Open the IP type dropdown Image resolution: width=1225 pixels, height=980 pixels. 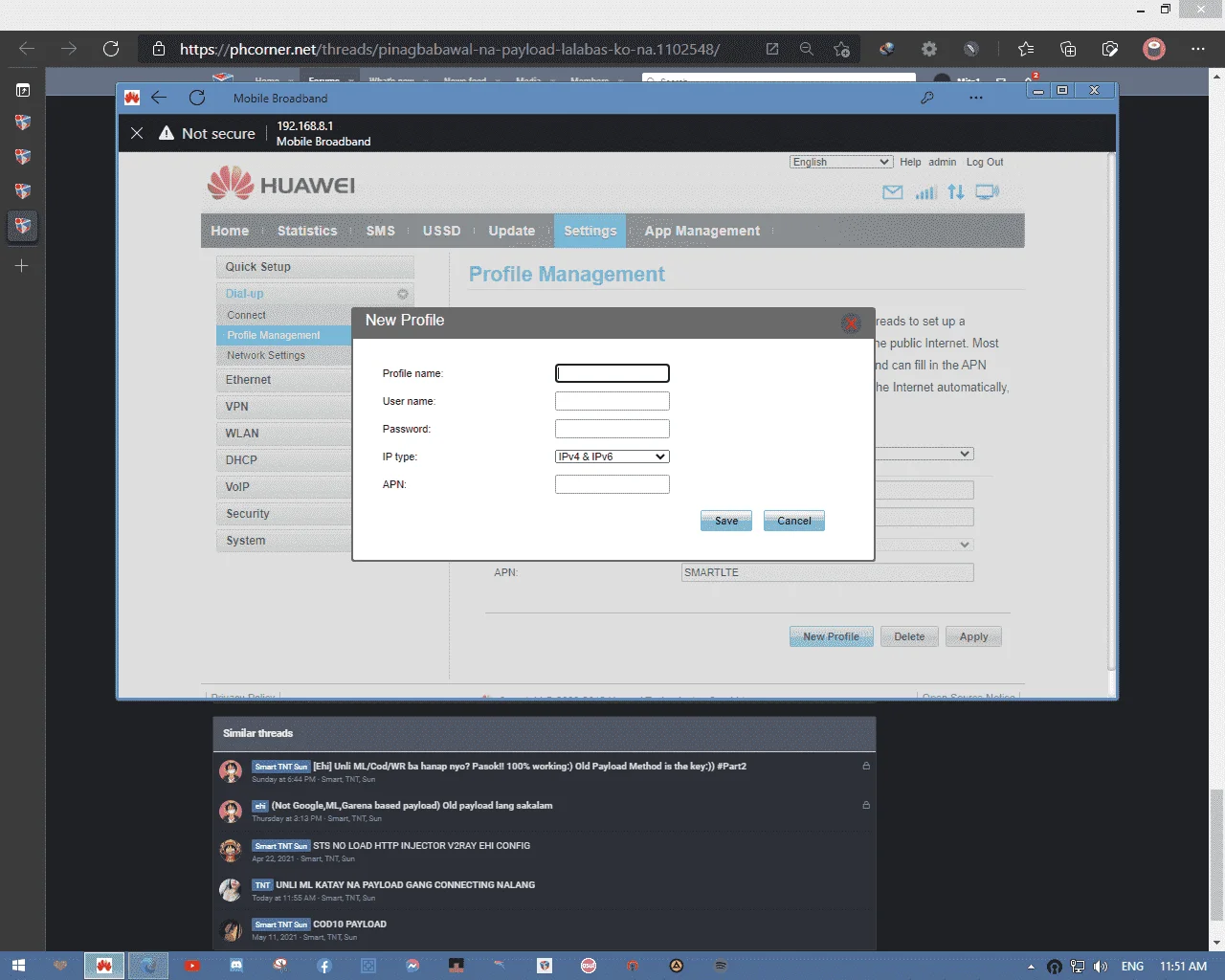612,457
